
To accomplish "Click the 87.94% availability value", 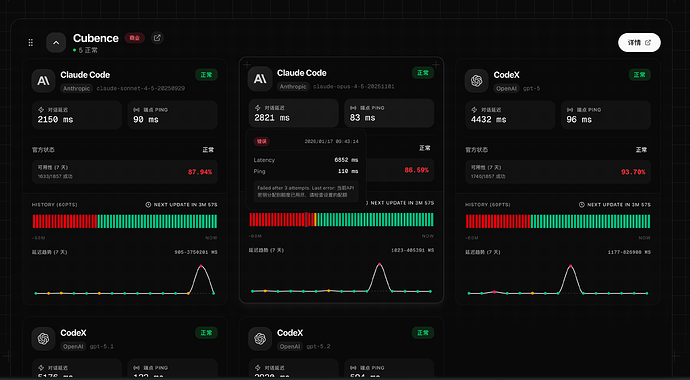I will click(200, 172).
